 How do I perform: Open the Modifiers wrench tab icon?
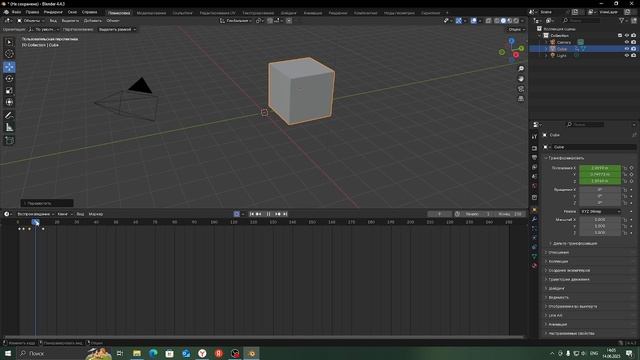coord(534,219)
